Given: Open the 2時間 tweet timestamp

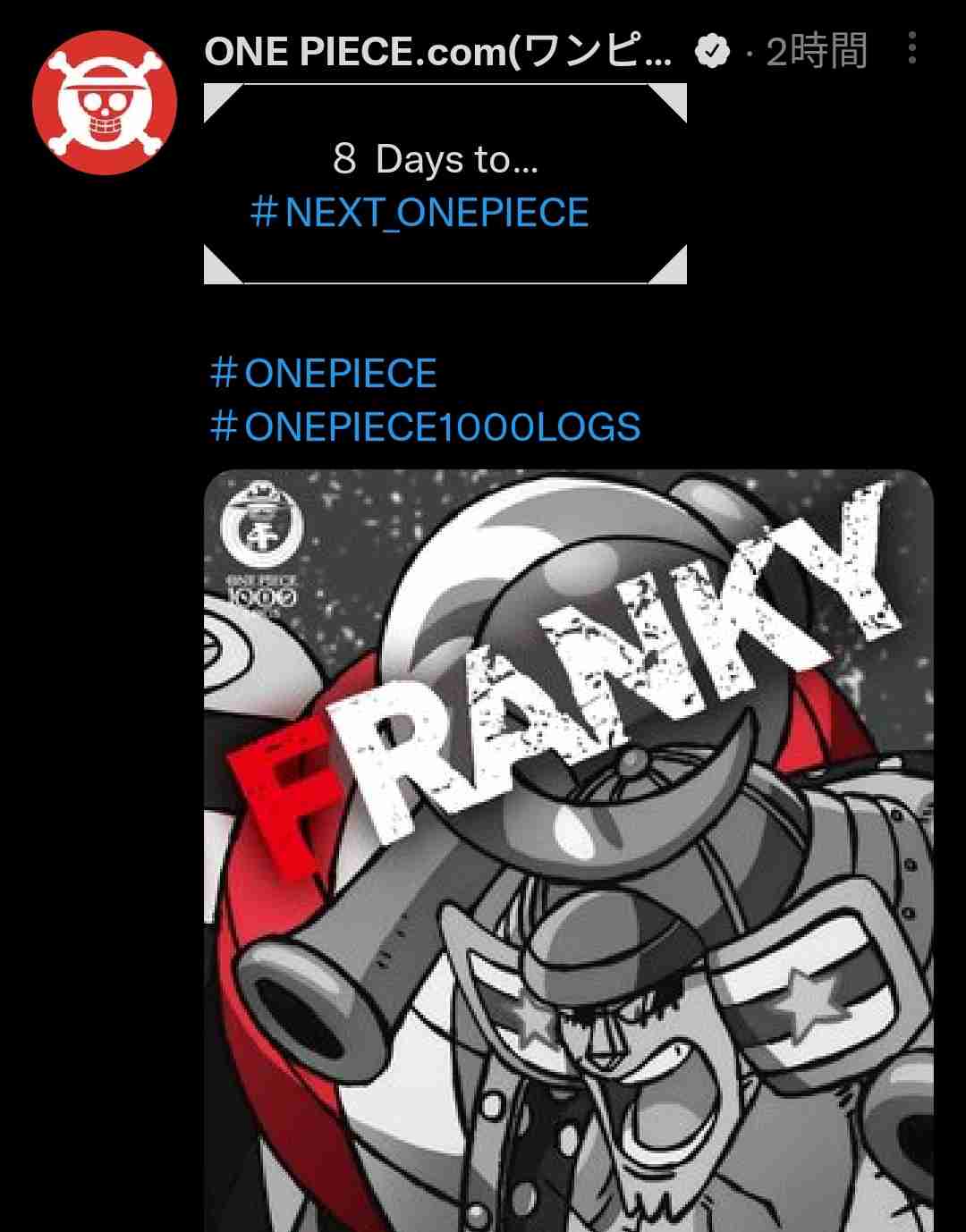Looking at the screenshot, I should (x=817, y=52).
